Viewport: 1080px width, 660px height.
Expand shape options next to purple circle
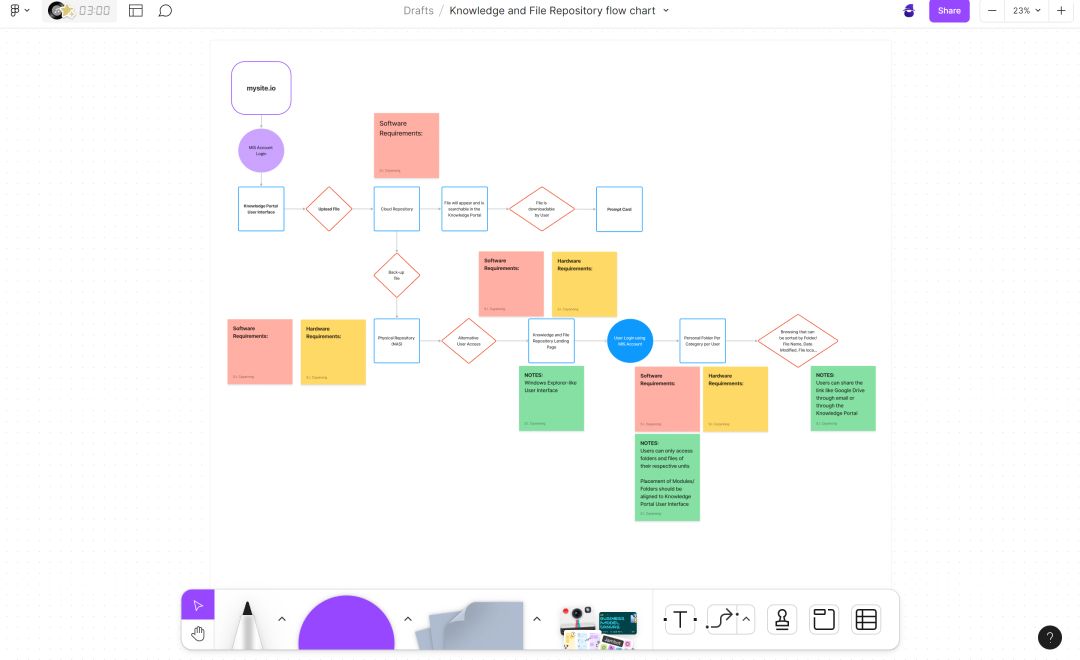pos(408,619)
